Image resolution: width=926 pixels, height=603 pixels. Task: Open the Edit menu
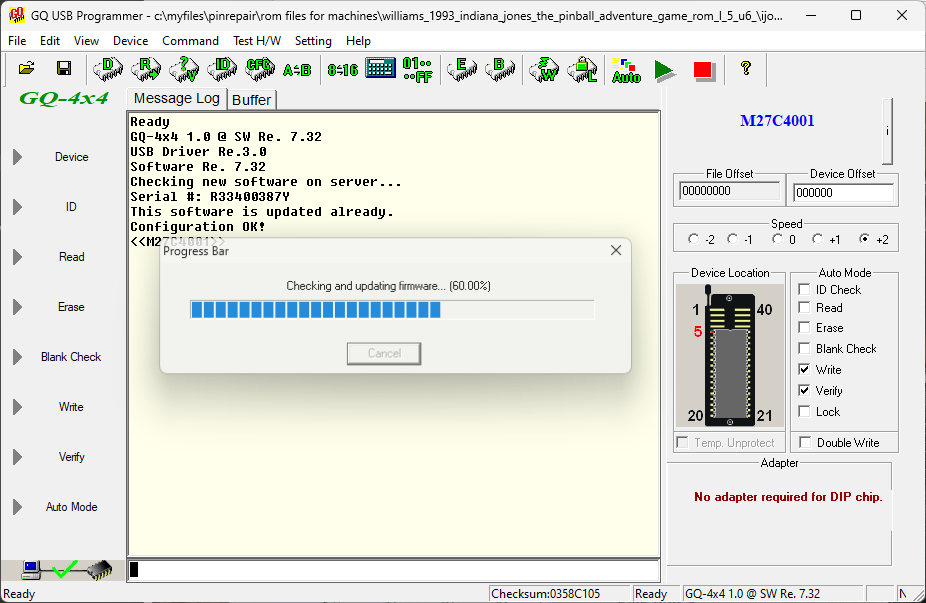[50, 41]
